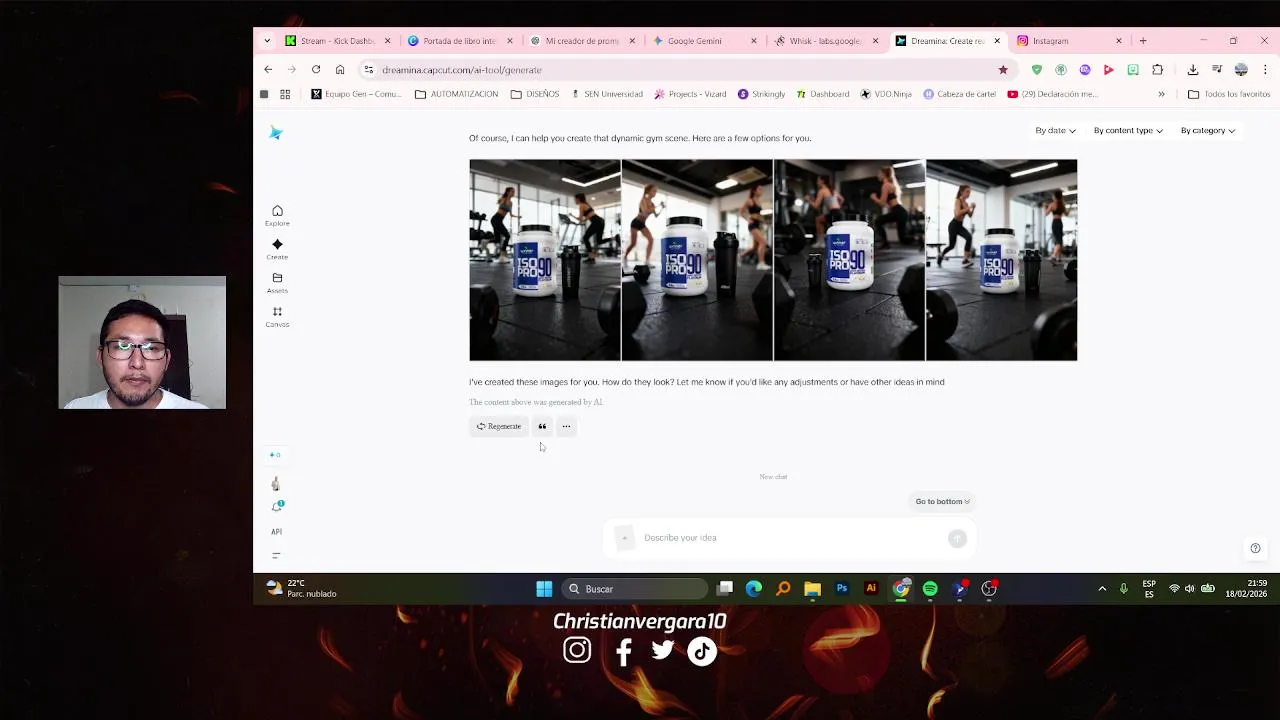Click the Regenerate button
This screenshot has width=1280, height=720.
click(498, 426)
